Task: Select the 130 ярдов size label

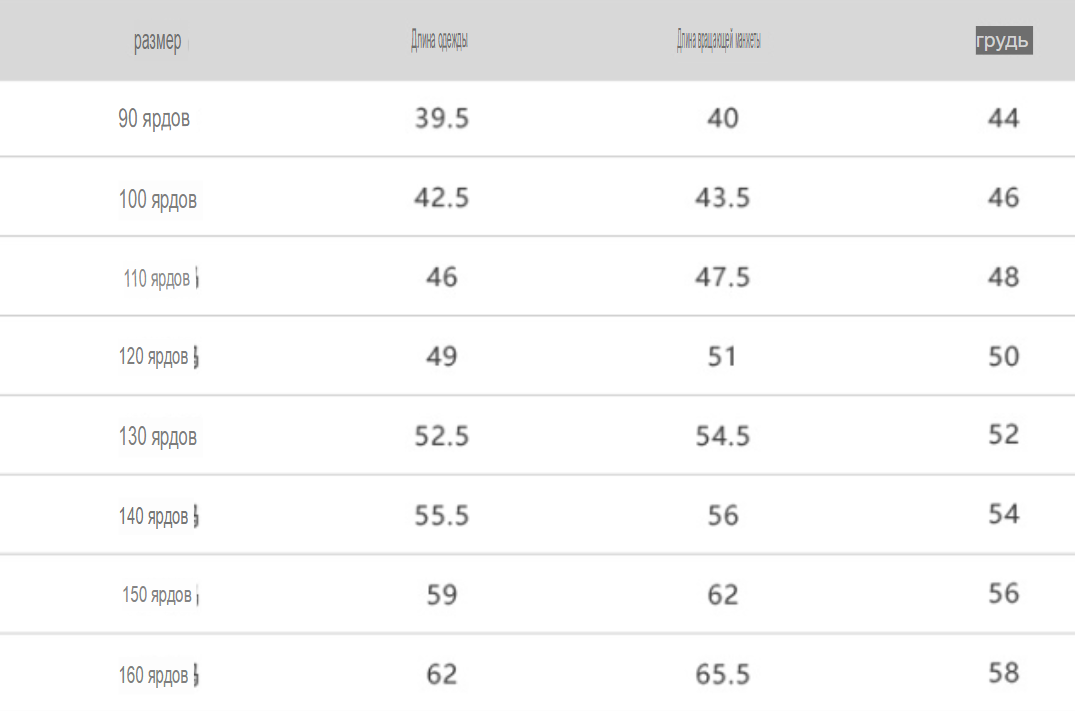Action: pyautogui.click(x=158, y=437)
